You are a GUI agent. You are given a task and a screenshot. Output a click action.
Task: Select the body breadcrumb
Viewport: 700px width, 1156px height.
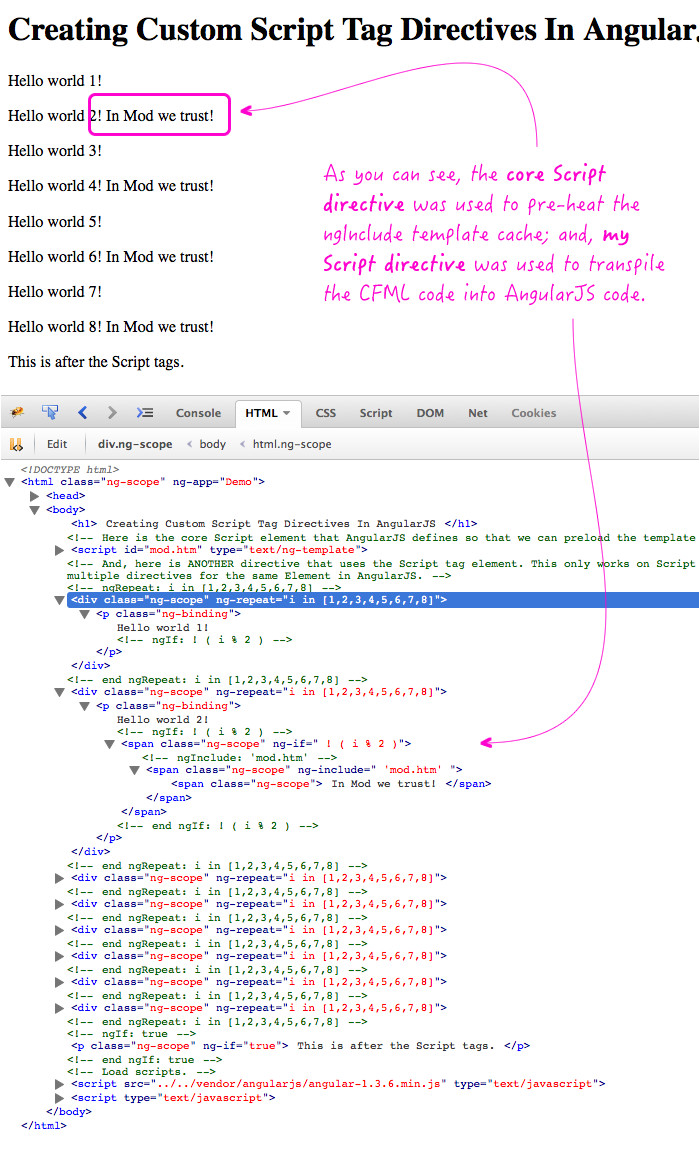click(212, 444)
